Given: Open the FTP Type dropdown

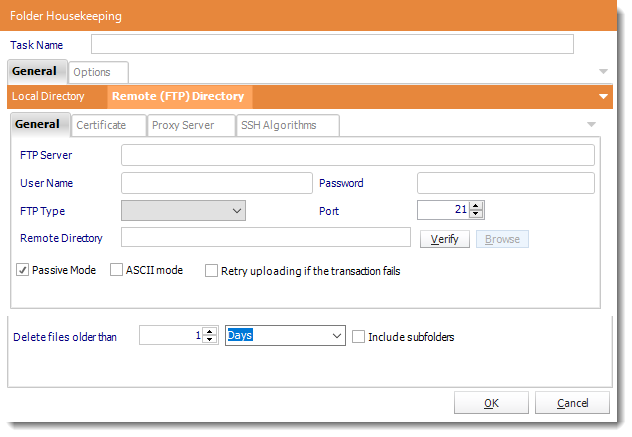Looking at the screenshot, I should point(183,211).
